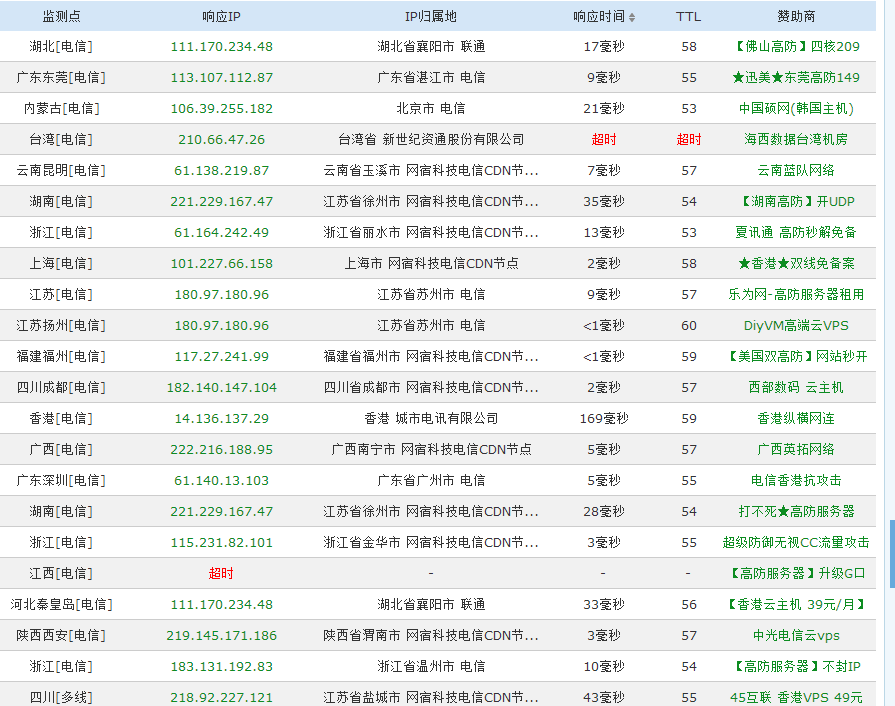
Task: Click monitoring point 上海[电信]
Action: pyautogui.click(x=62, y=263)
